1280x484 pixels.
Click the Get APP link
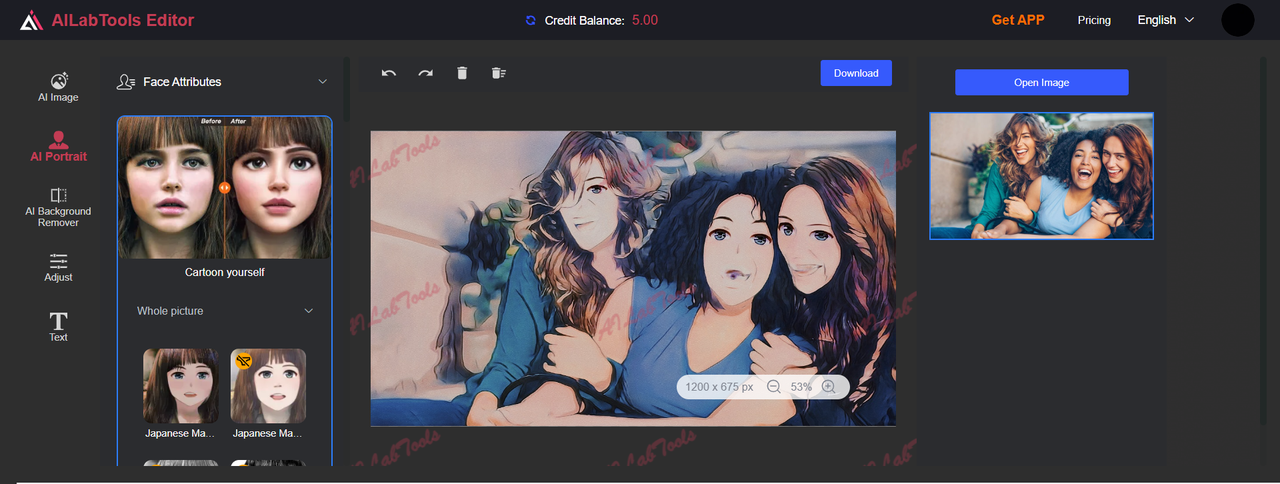[x=1018, y=20]
